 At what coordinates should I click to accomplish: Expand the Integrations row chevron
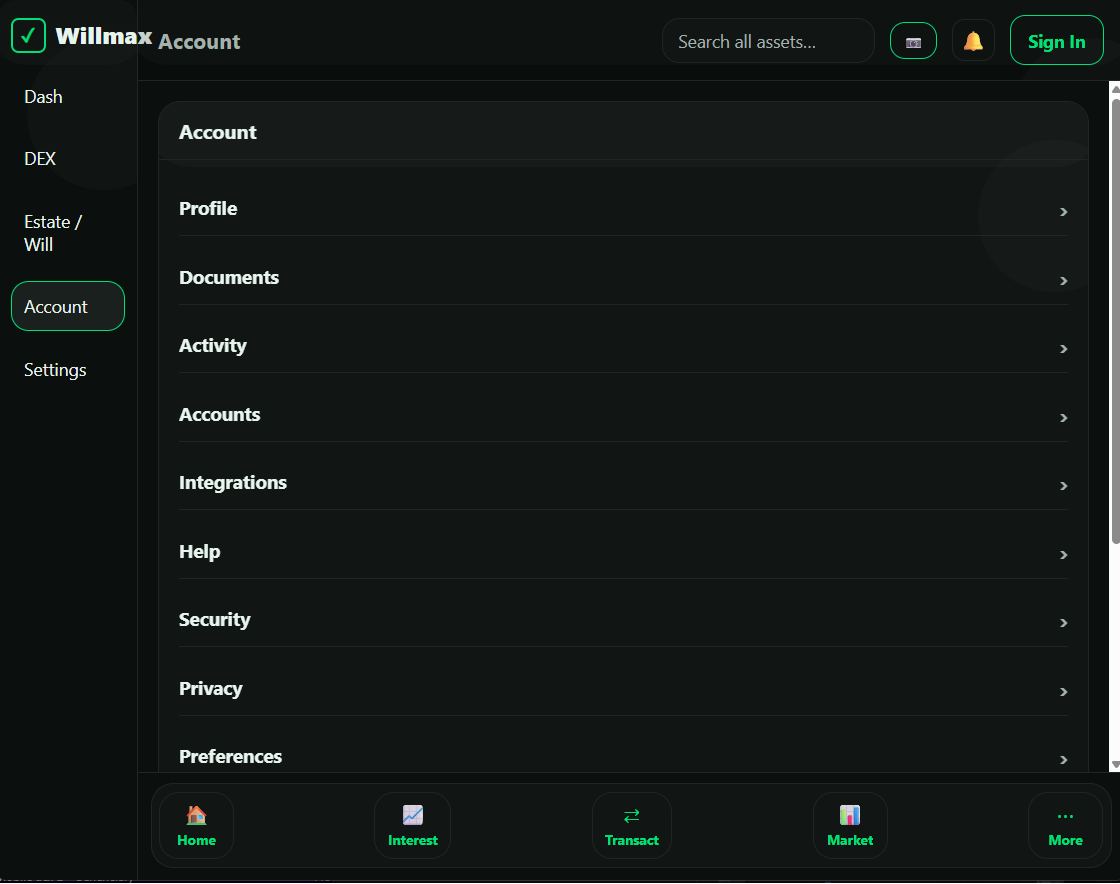pos(1064,486)
